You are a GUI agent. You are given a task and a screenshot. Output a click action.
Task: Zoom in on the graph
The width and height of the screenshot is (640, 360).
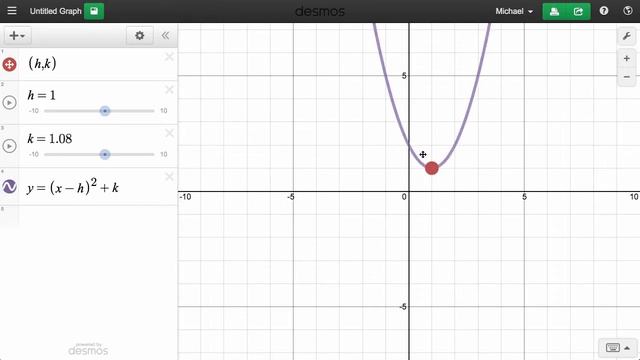(627, 59)
